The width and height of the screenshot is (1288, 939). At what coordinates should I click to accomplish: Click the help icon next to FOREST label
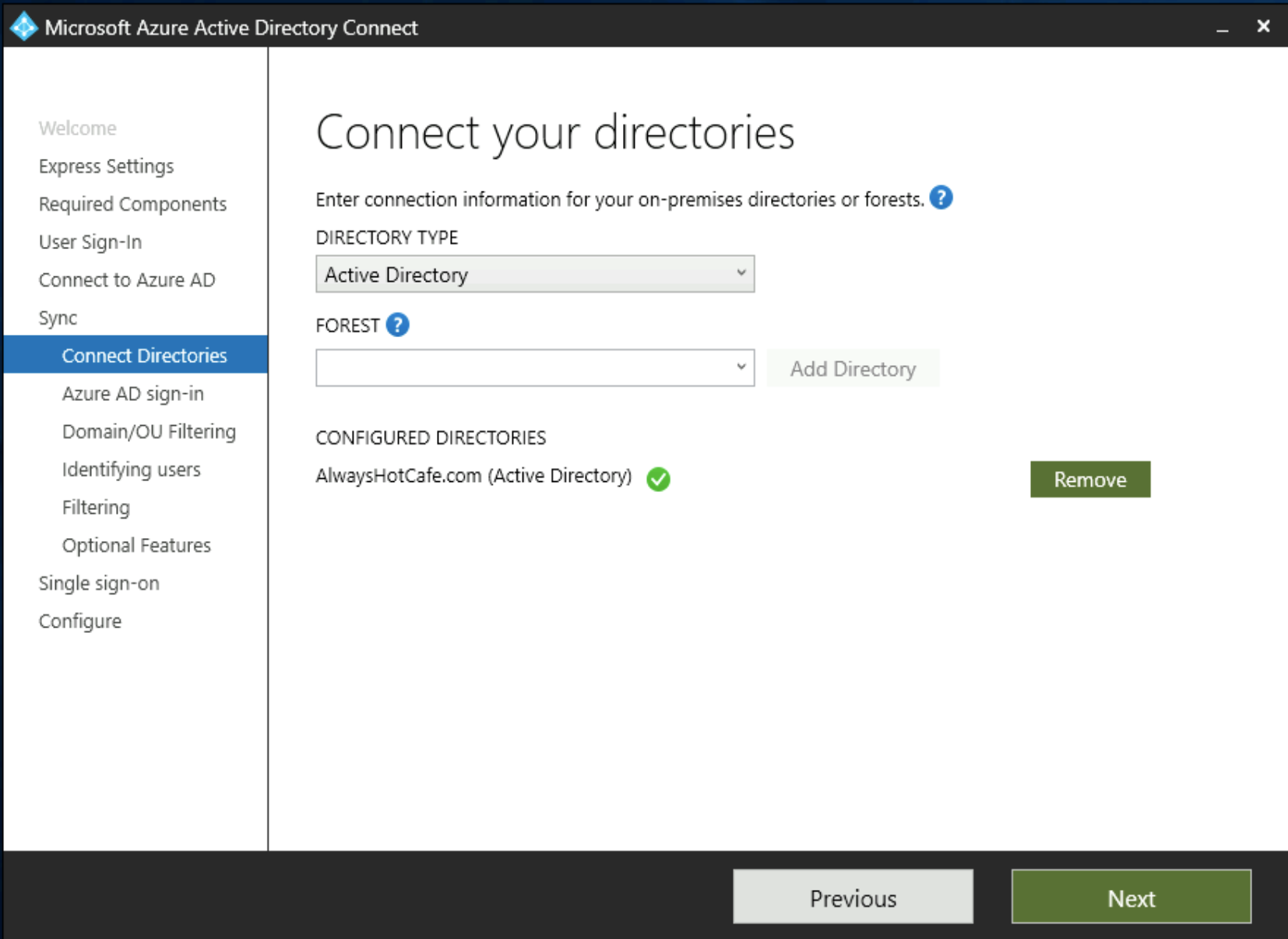pyautogui.click(x=397, y=325)
